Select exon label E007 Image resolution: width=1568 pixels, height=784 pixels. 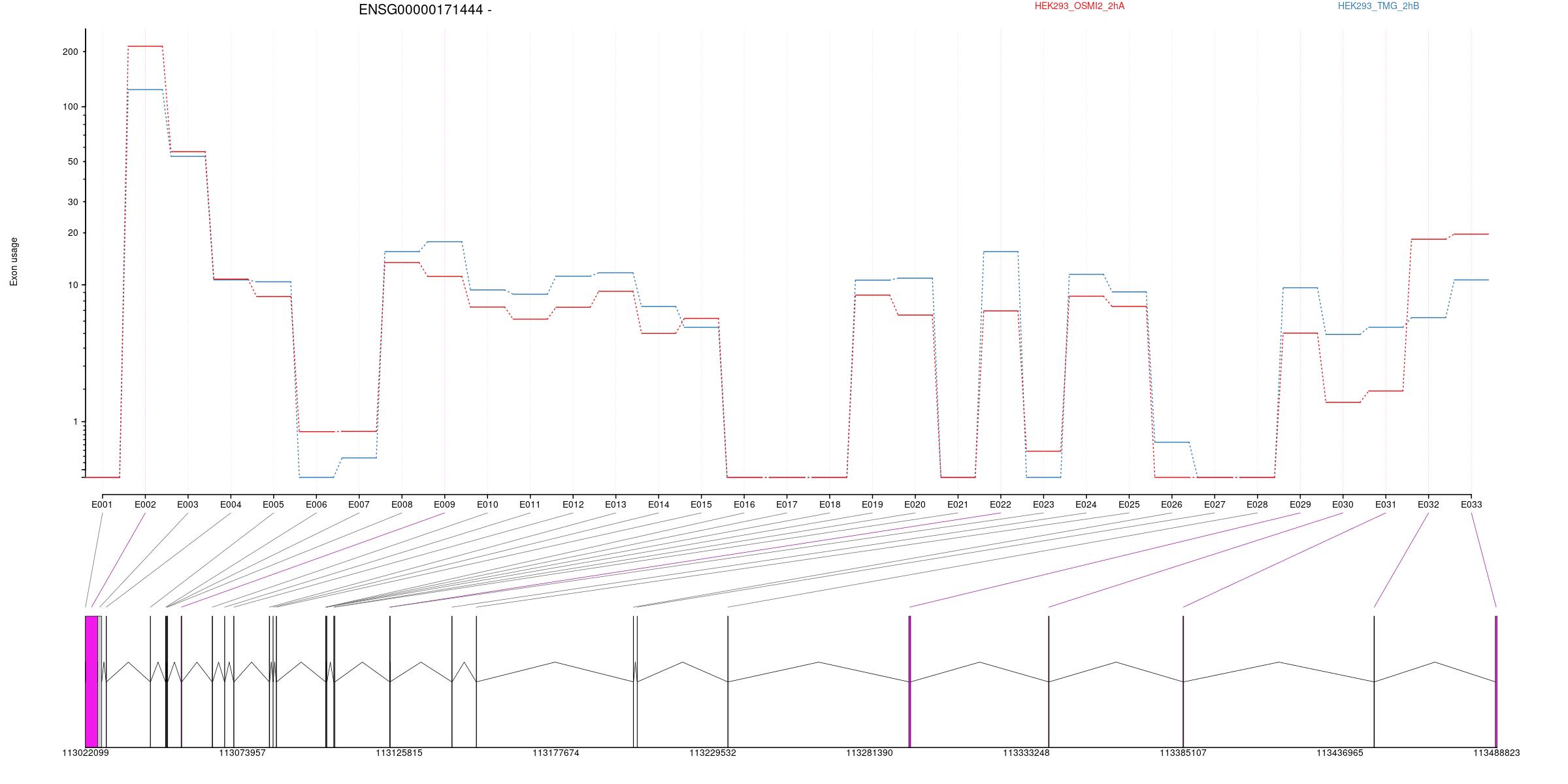click(359, 504)
